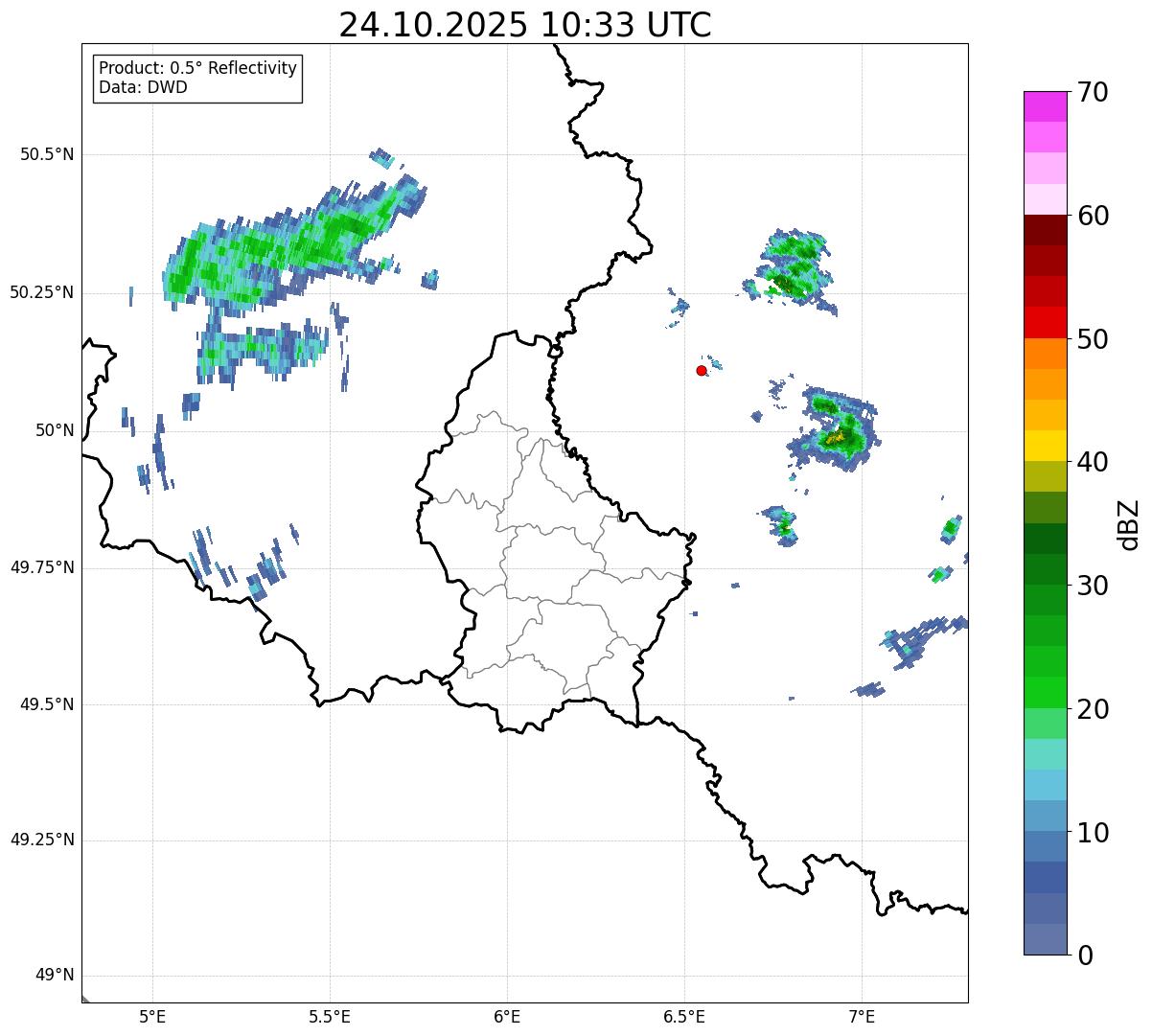Click the northern green cell near 6.8°E
Image resolution: width=1152 pixels, height=1036 pixels.
[794, 269]
